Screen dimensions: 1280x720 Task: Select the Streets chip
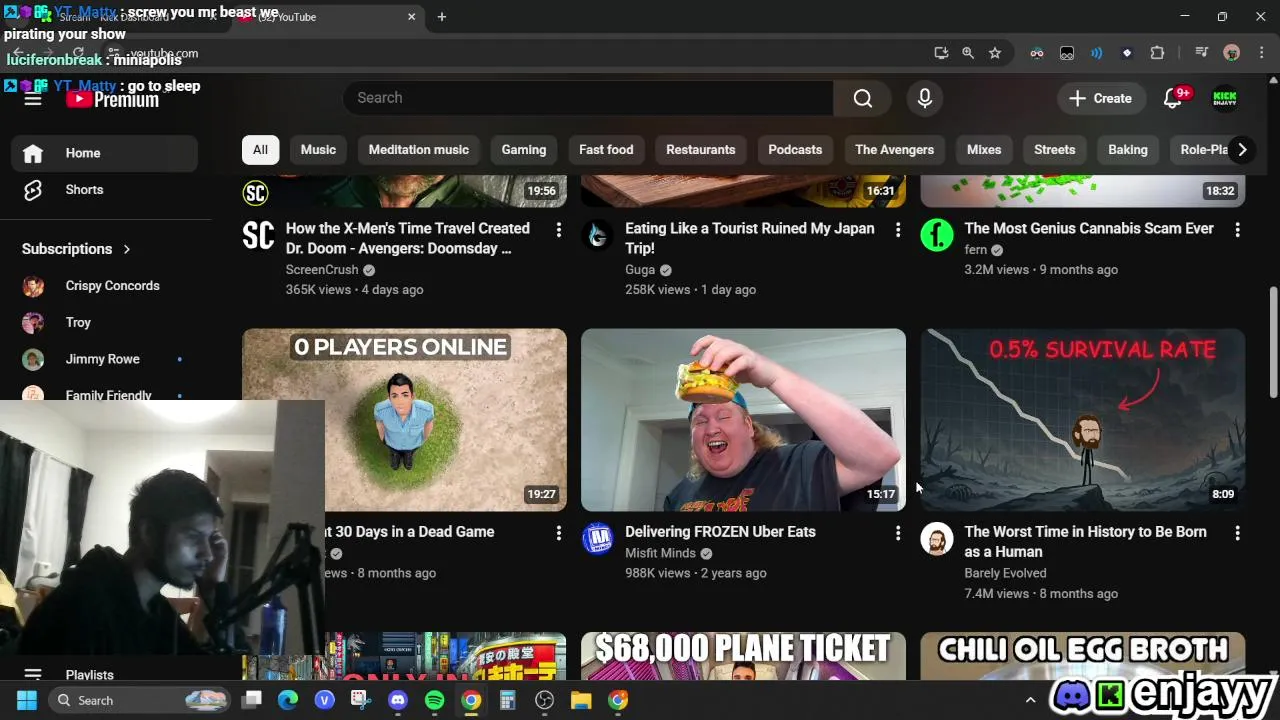pyautogui.click(x=1054, y=150)
